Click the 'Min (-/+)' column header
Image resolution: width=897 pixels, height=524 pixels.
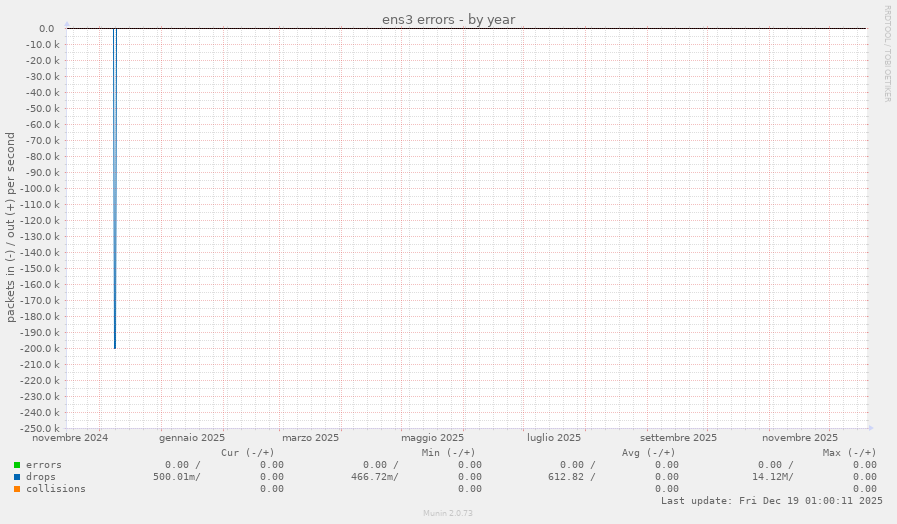pos(448,453)
